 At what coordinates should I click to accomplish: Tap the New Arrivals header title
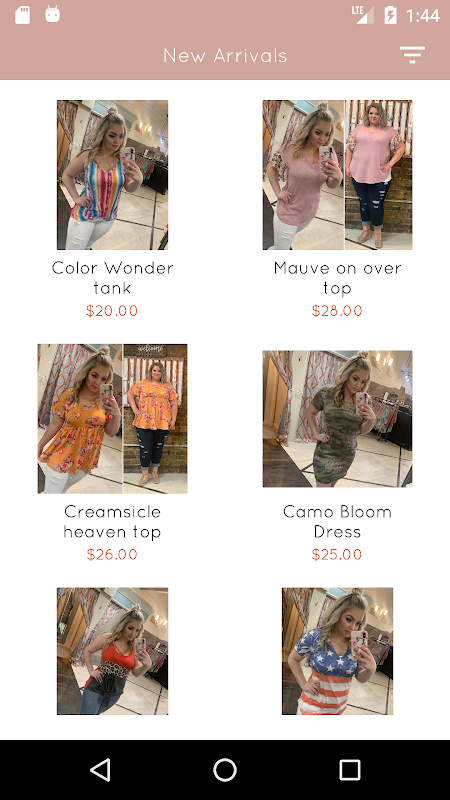(225, 56)
